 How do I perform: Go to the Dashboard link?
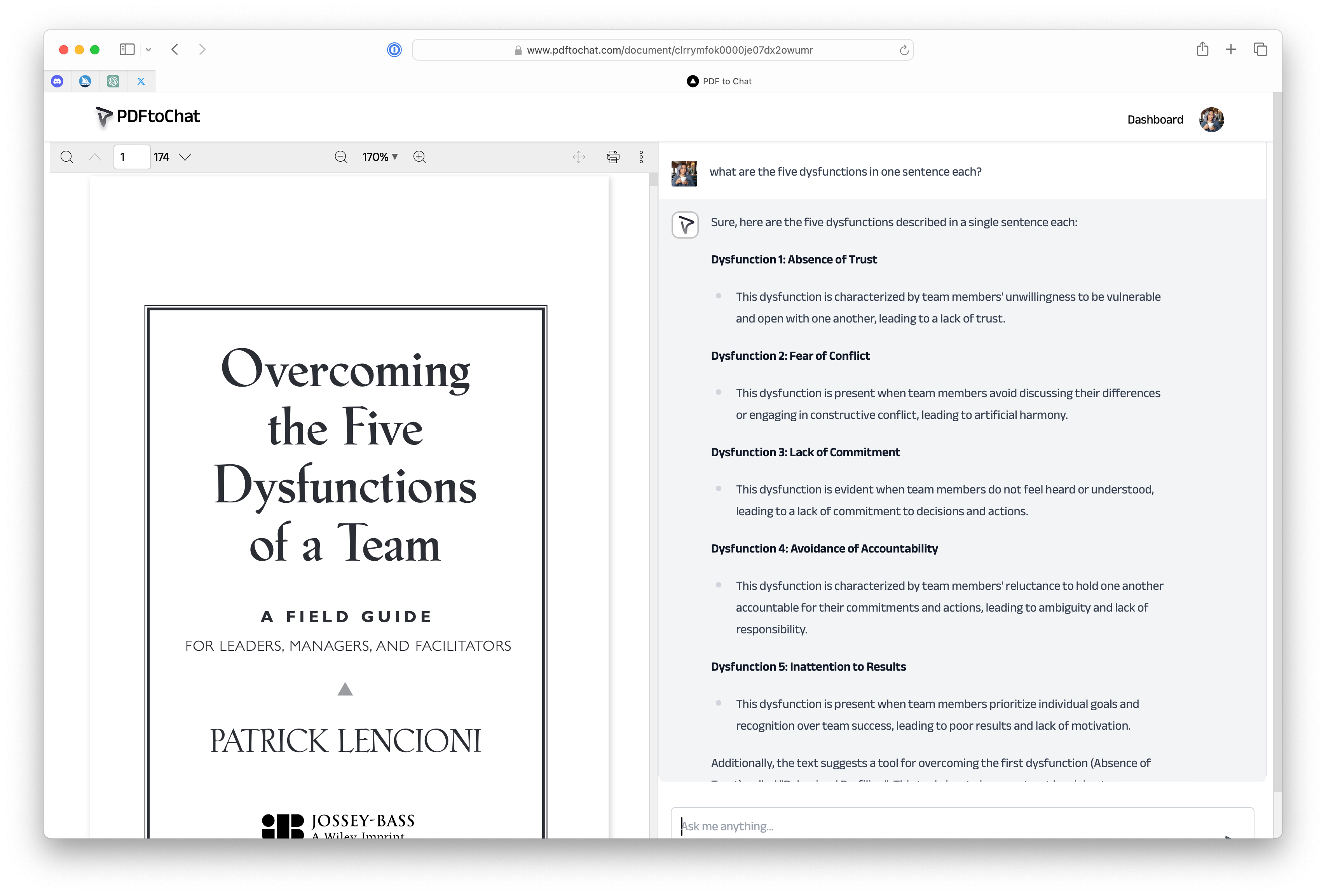click(x=1155, y=120)
